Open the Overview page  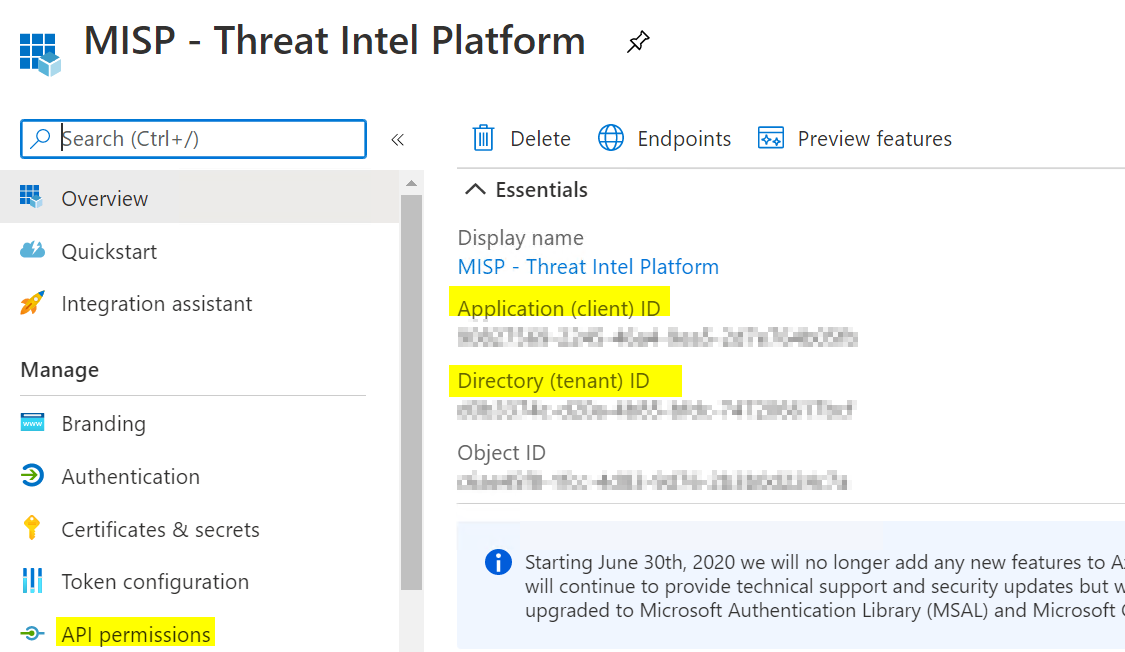pyautogui.click(x=199, y=197)
